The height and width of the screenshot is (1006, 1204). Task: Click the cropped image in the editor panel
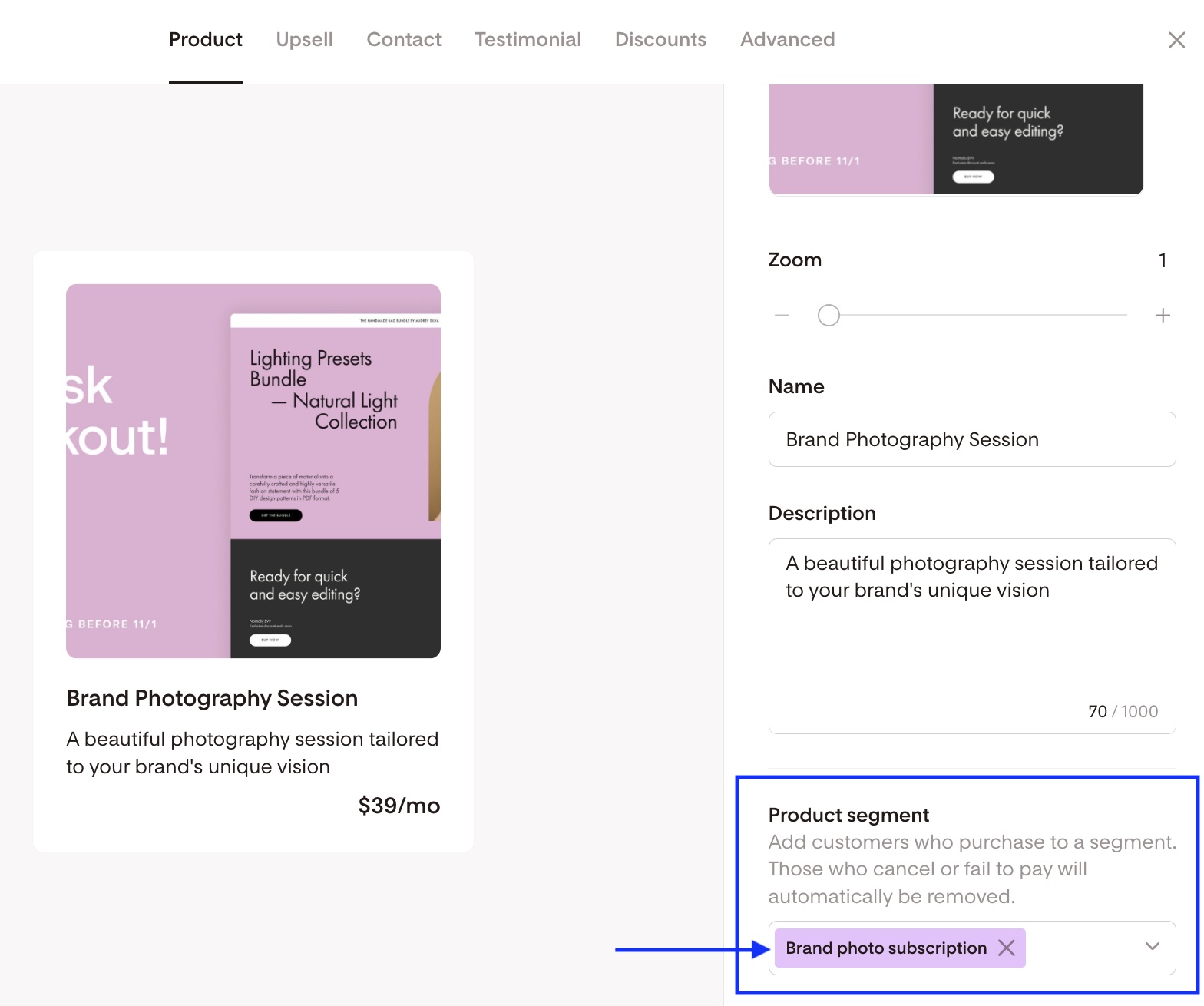click(x=955, y=139)
